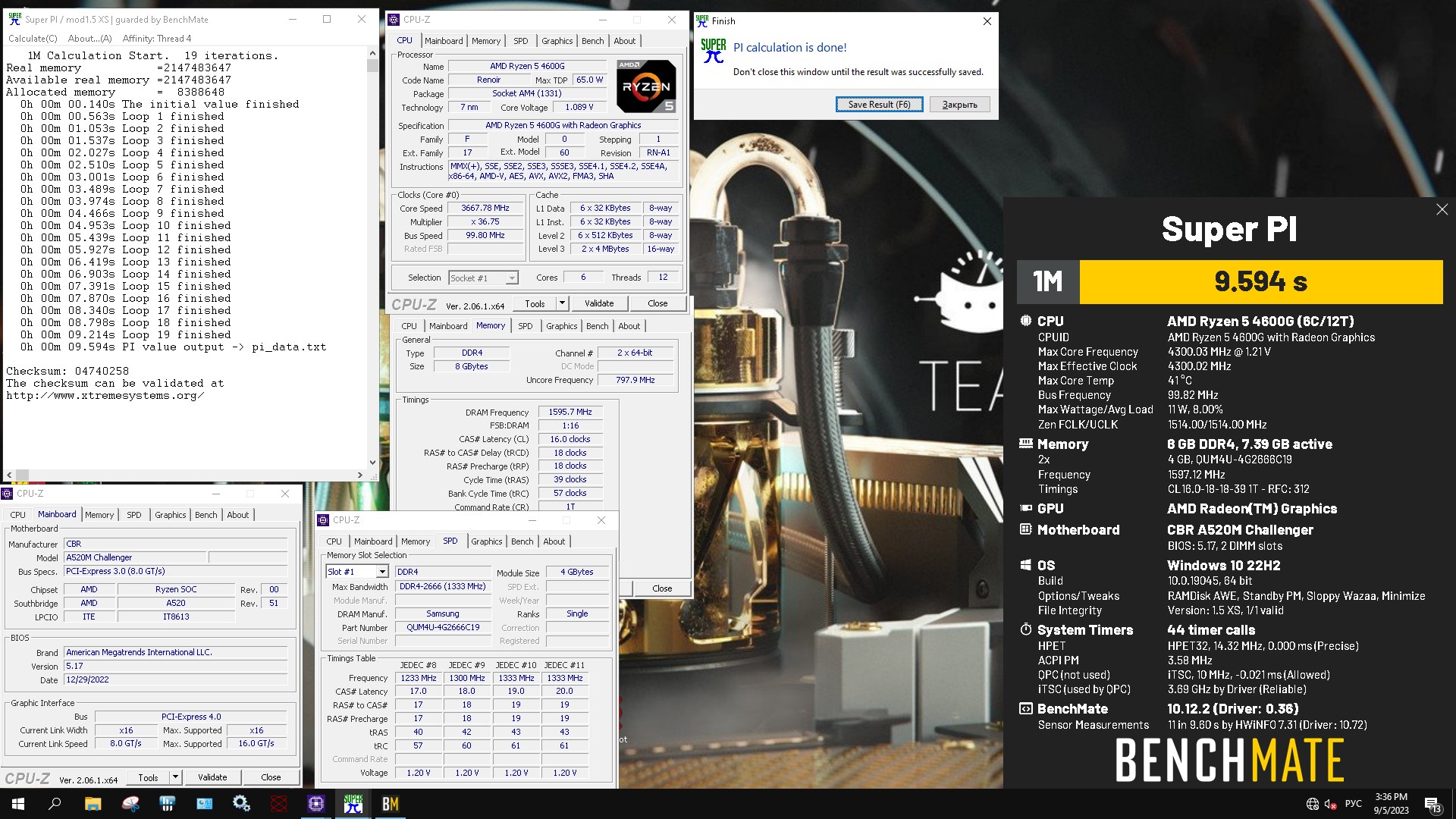Screen dimensions: 1456x819
Task: Click Super PI horizontal scrollbar right arrow
Action: (x=359, y=475)
